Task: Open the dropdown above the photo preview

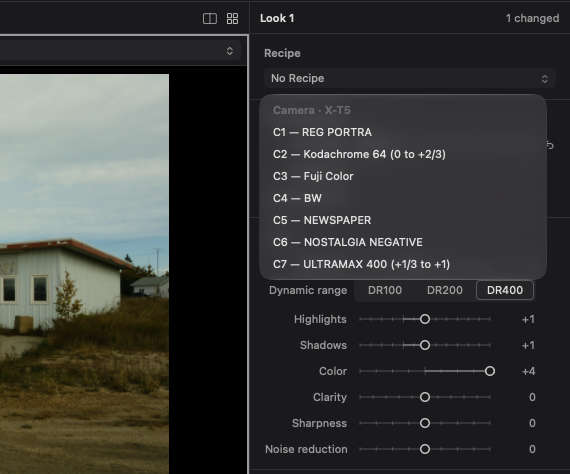Action: point(120,51)
